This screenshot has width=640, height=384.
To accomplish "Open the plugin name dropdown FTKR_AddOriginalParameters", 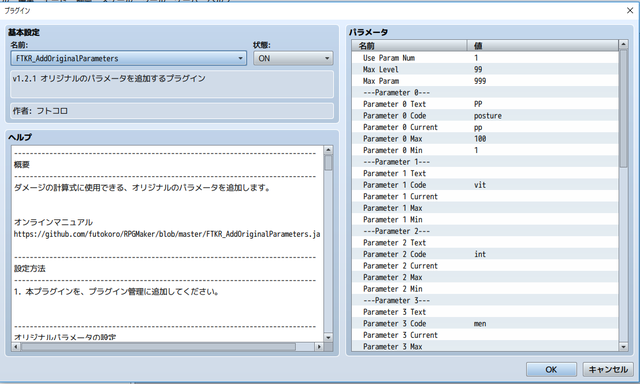I will (x=129, y=58).
